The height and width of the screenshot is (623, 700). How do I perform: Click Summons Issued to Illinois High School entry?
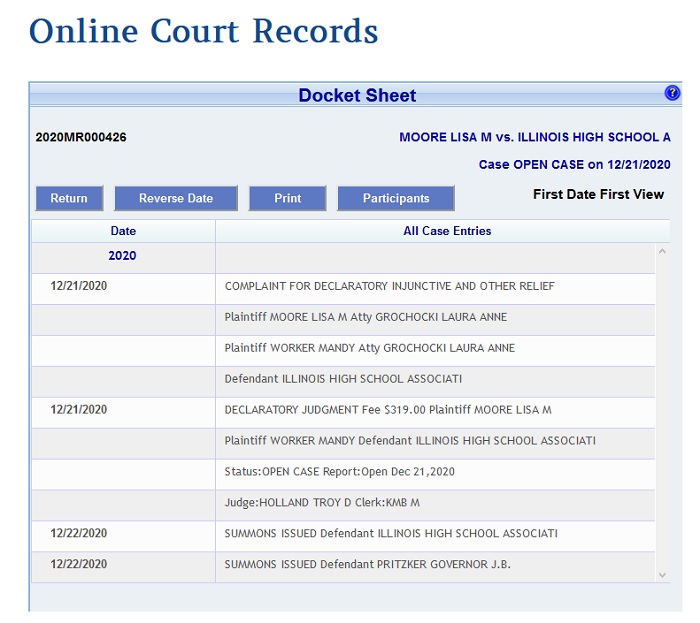[390, 534]
